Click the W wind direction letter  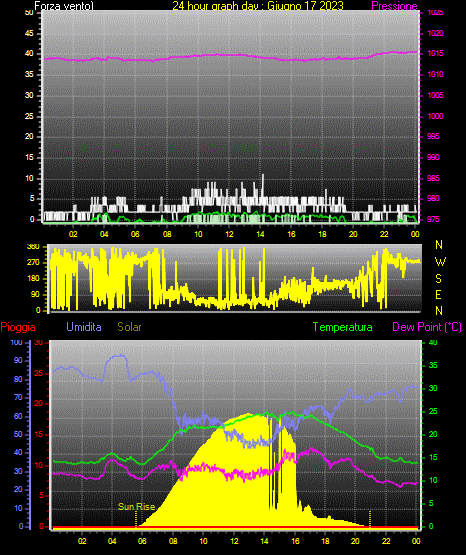pos(440,262)
